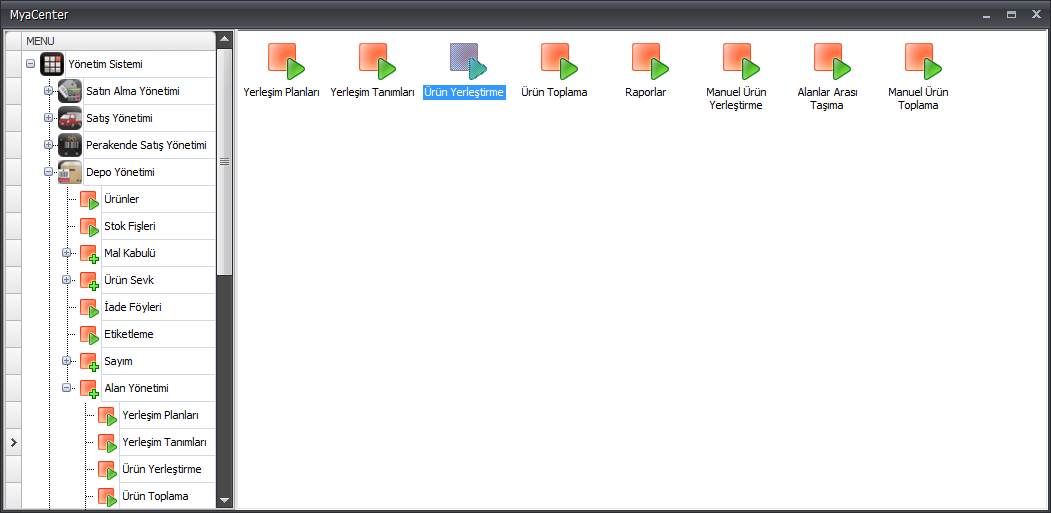Click the Mal Kabulü tree node icon
This screenshot has width=1051, height=513.
[x=89, y=253]
